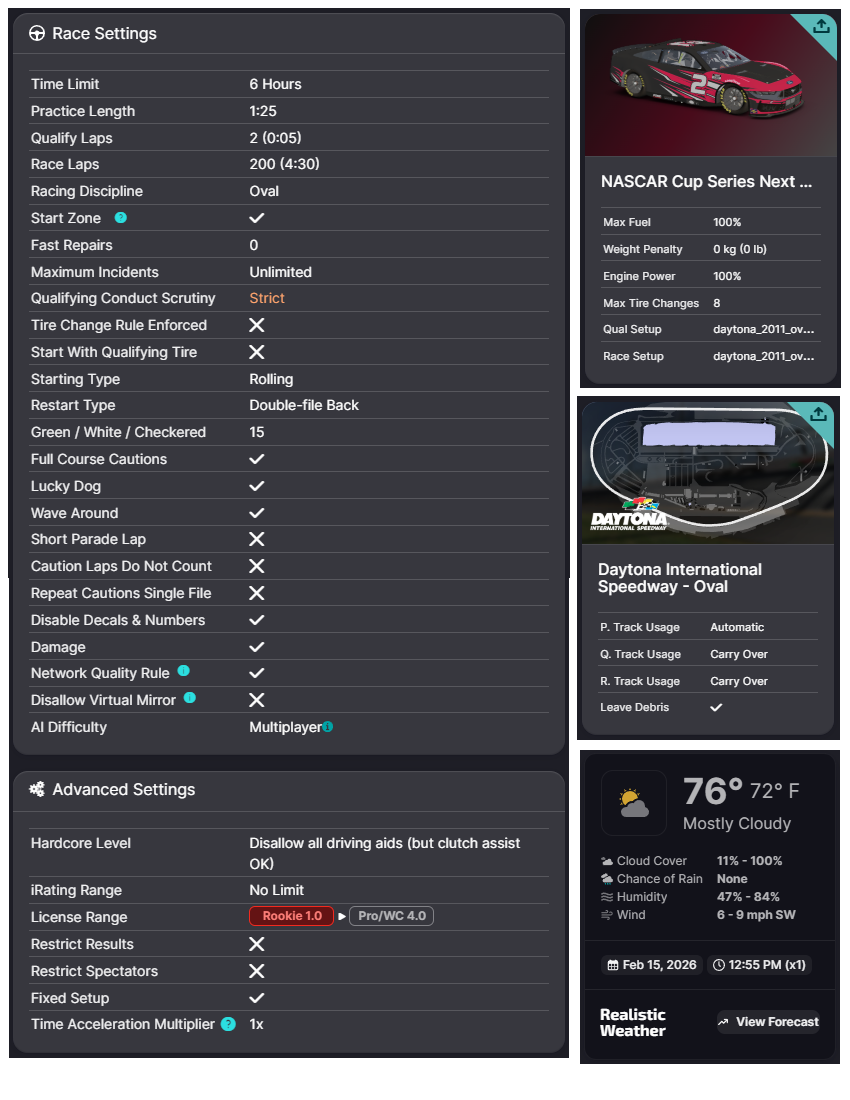This screenshot has height=1100, width=850.
Task: Toggle the Leave Debris checkmark
Action: click(x=716, y=708)
